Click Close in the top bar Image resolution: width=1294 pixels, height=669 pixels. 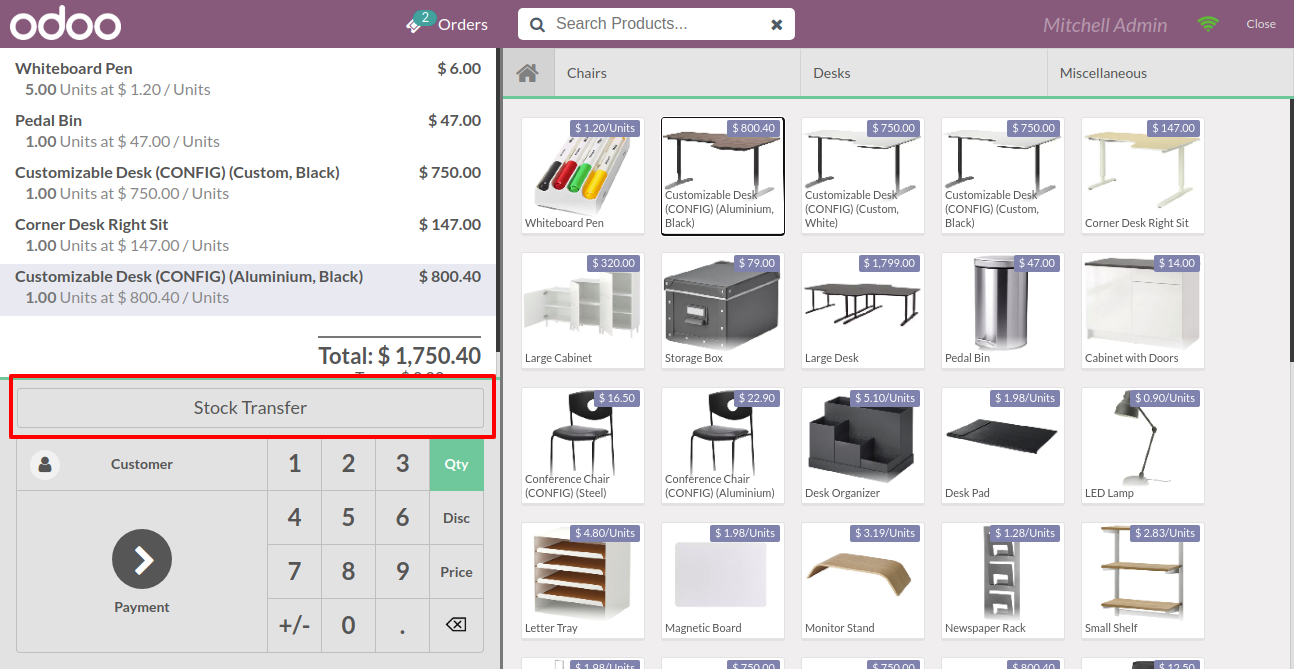pos(1261,24)
